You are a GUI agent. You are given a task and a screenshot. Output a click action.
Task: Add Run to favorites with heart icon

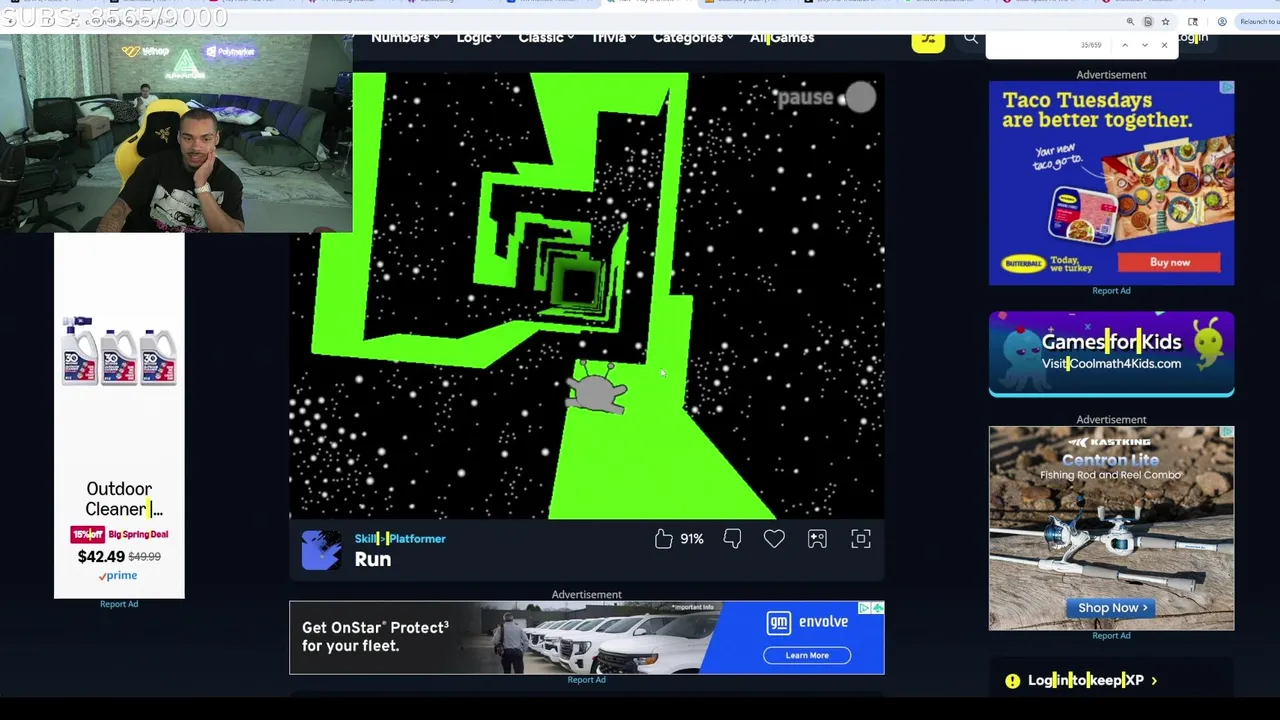(774, 539)
